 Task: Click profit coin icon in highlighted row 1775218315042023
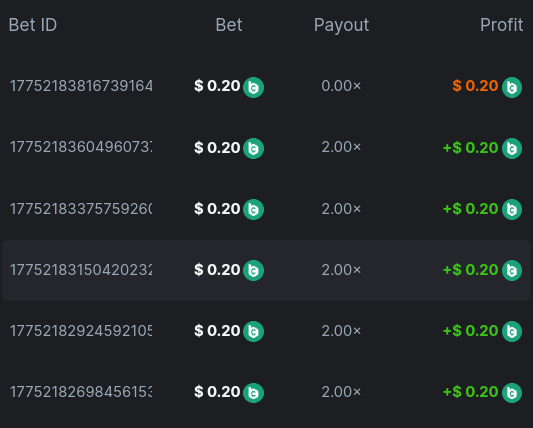click(x=512, y=270)
